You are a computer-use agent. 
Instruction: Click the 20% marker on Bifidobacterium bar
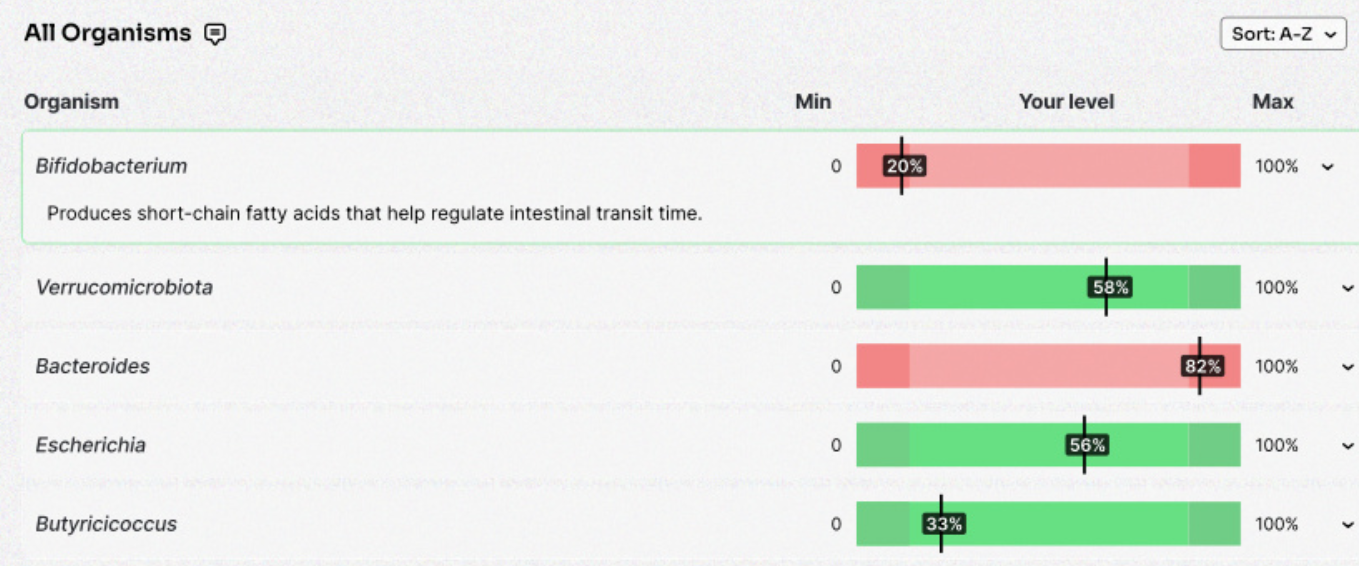coord(905,166)
